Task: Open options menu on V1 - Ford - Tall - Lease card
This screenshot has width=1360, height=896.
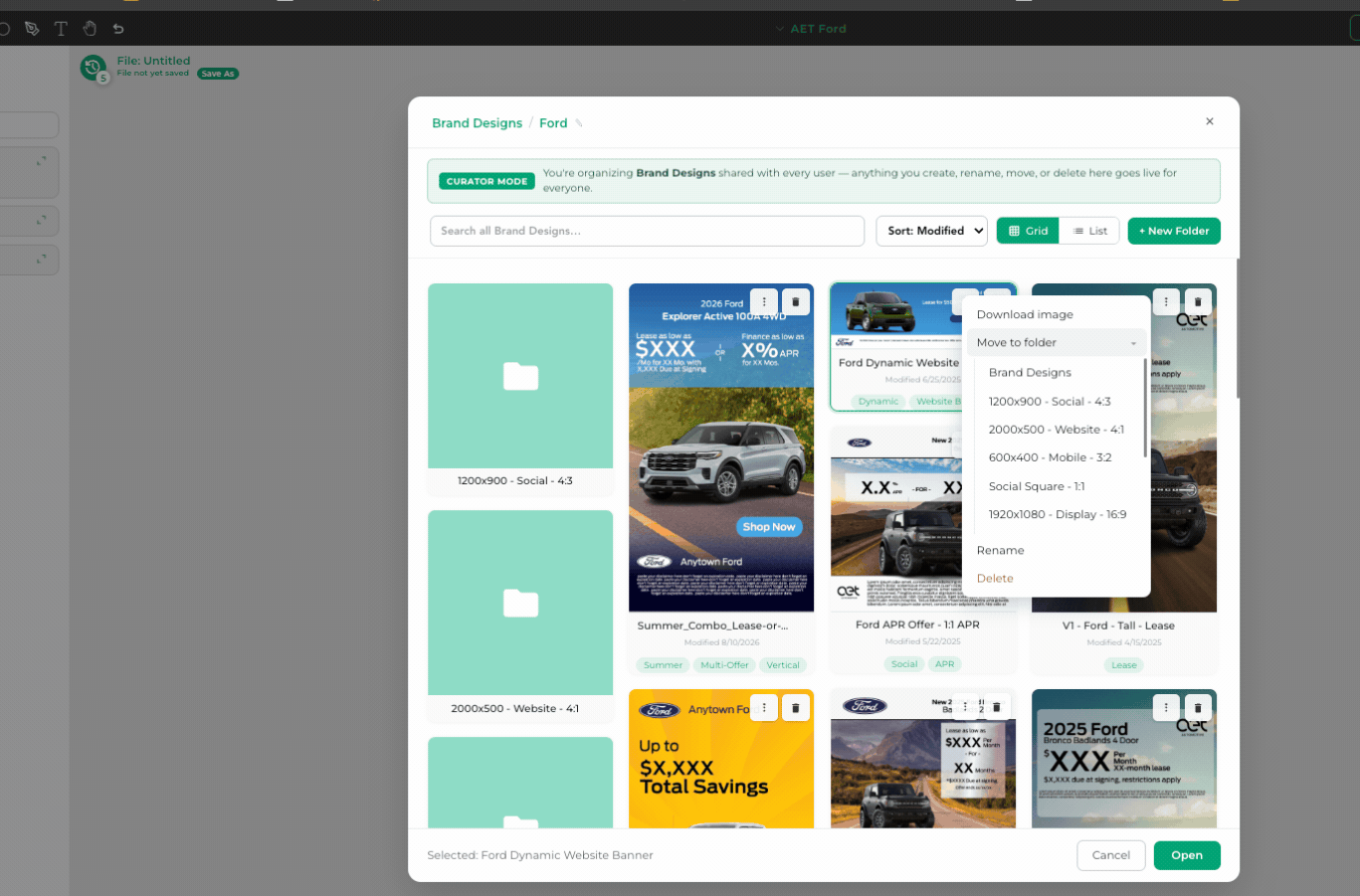Action: click(x=1166, y=301)
